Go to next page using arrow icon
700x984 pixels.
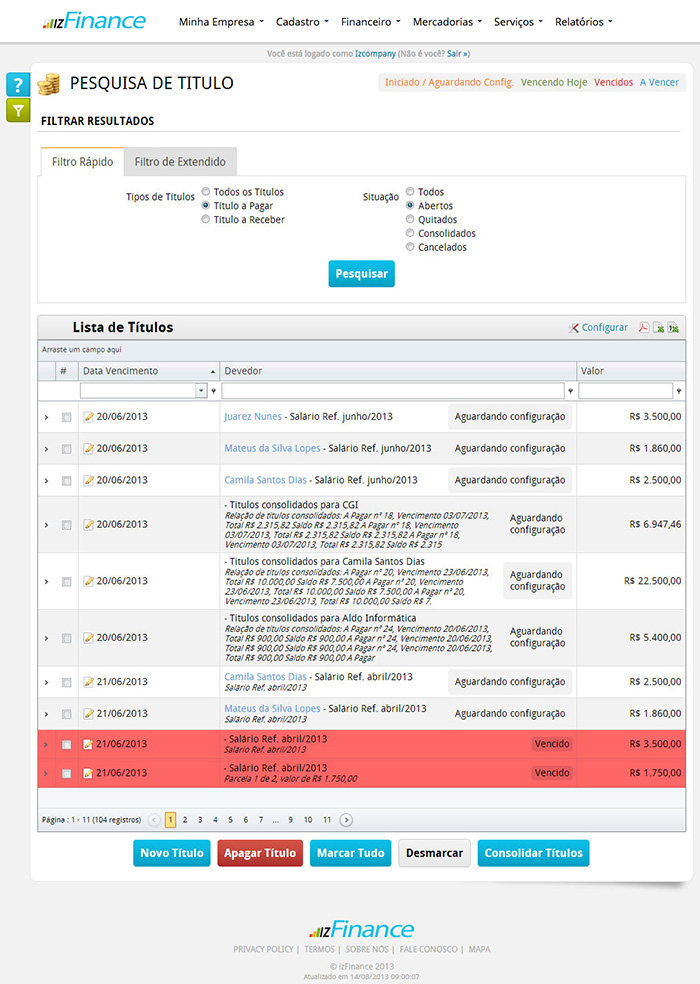[346, 820]
